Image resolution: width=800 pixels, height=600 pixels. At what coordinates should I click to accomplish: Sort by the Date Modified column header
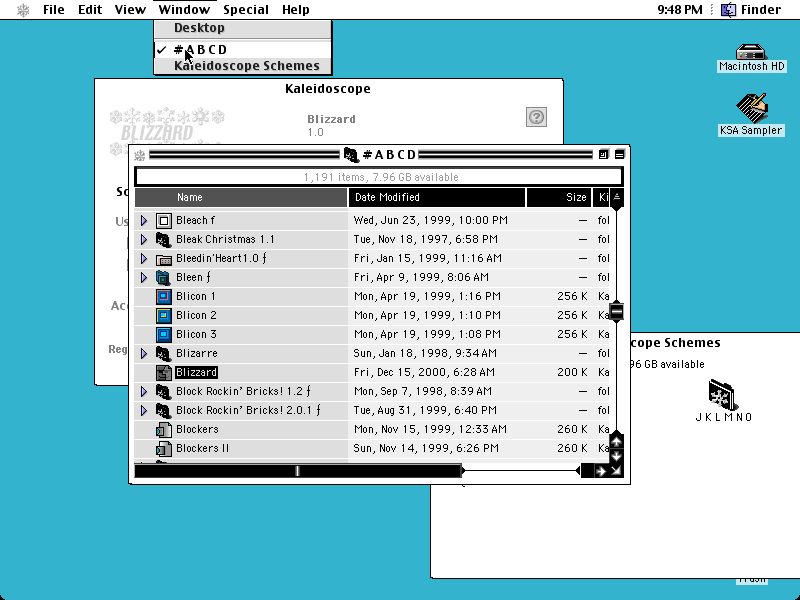click(x=437, y=197)
